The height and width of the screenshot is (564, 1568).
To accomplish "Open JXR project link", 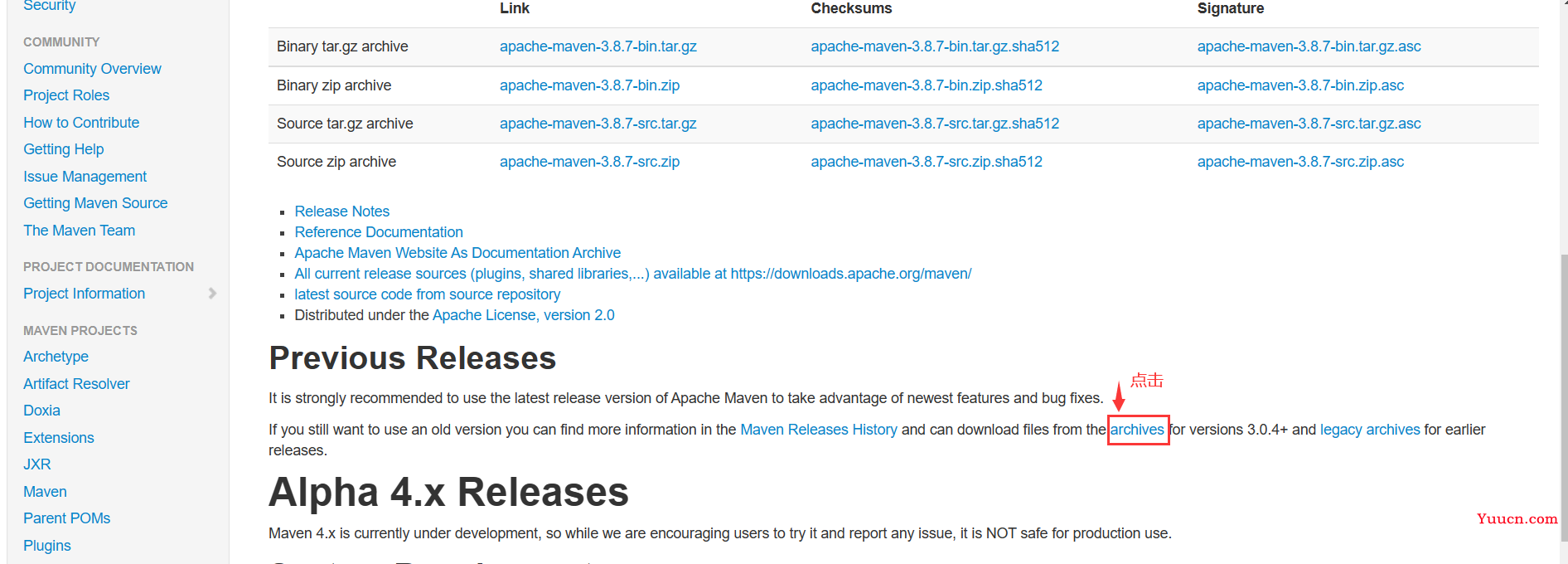I will tap(37, 464).
